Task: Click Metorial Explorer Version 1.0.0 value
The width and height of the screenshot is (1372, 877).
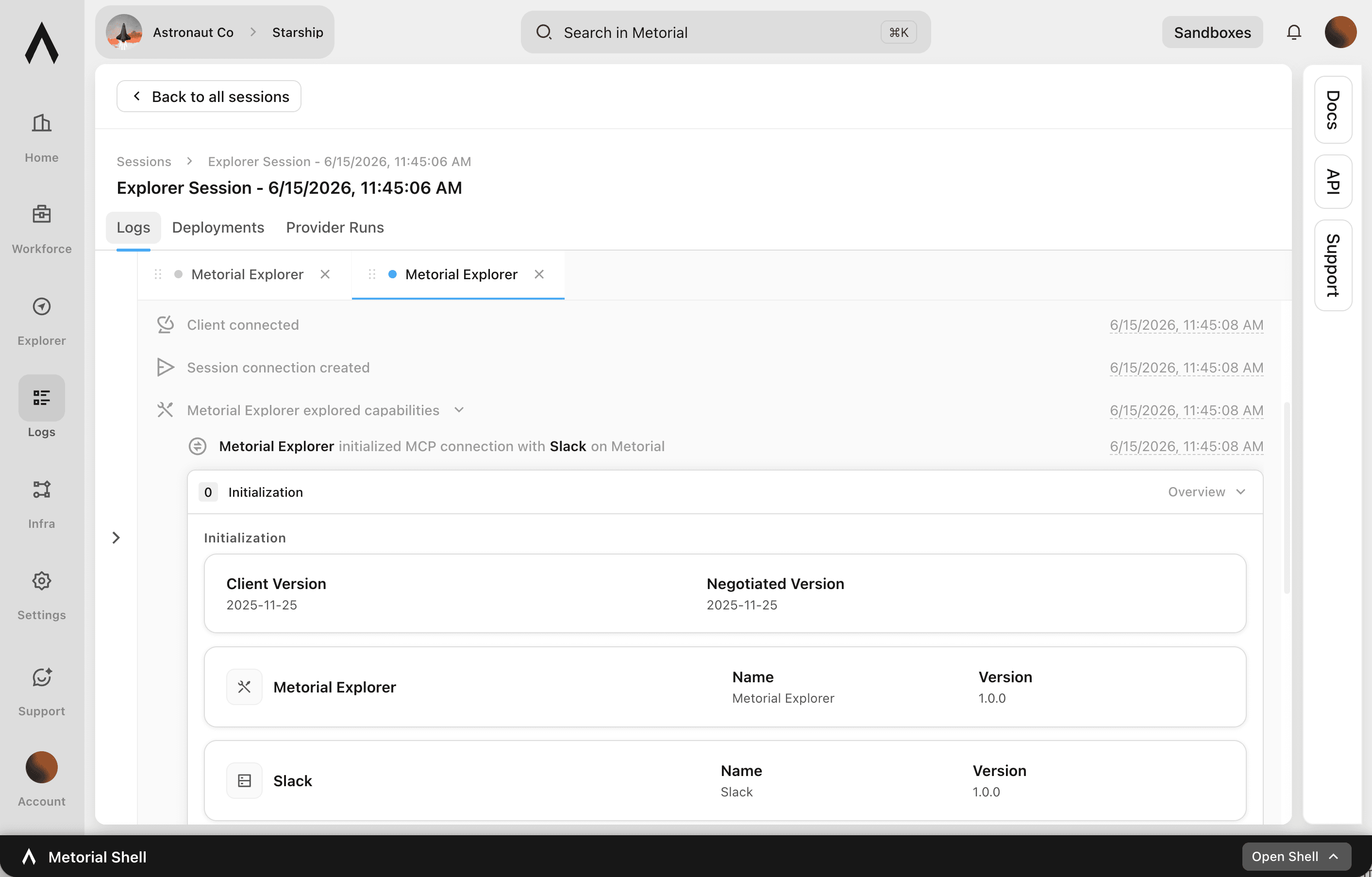Action: pos(992,698)
